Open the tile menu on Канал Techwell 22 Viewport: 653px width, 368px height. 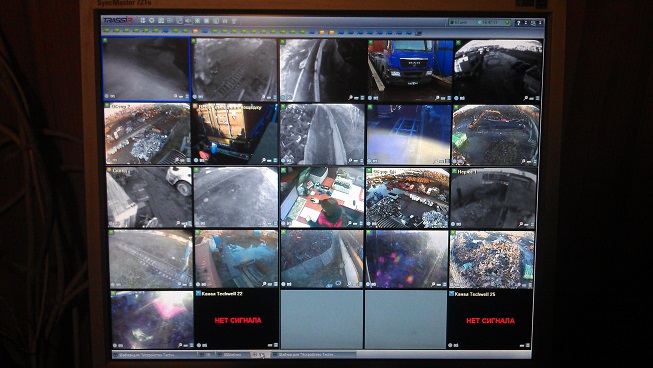(x=275, y=345)
